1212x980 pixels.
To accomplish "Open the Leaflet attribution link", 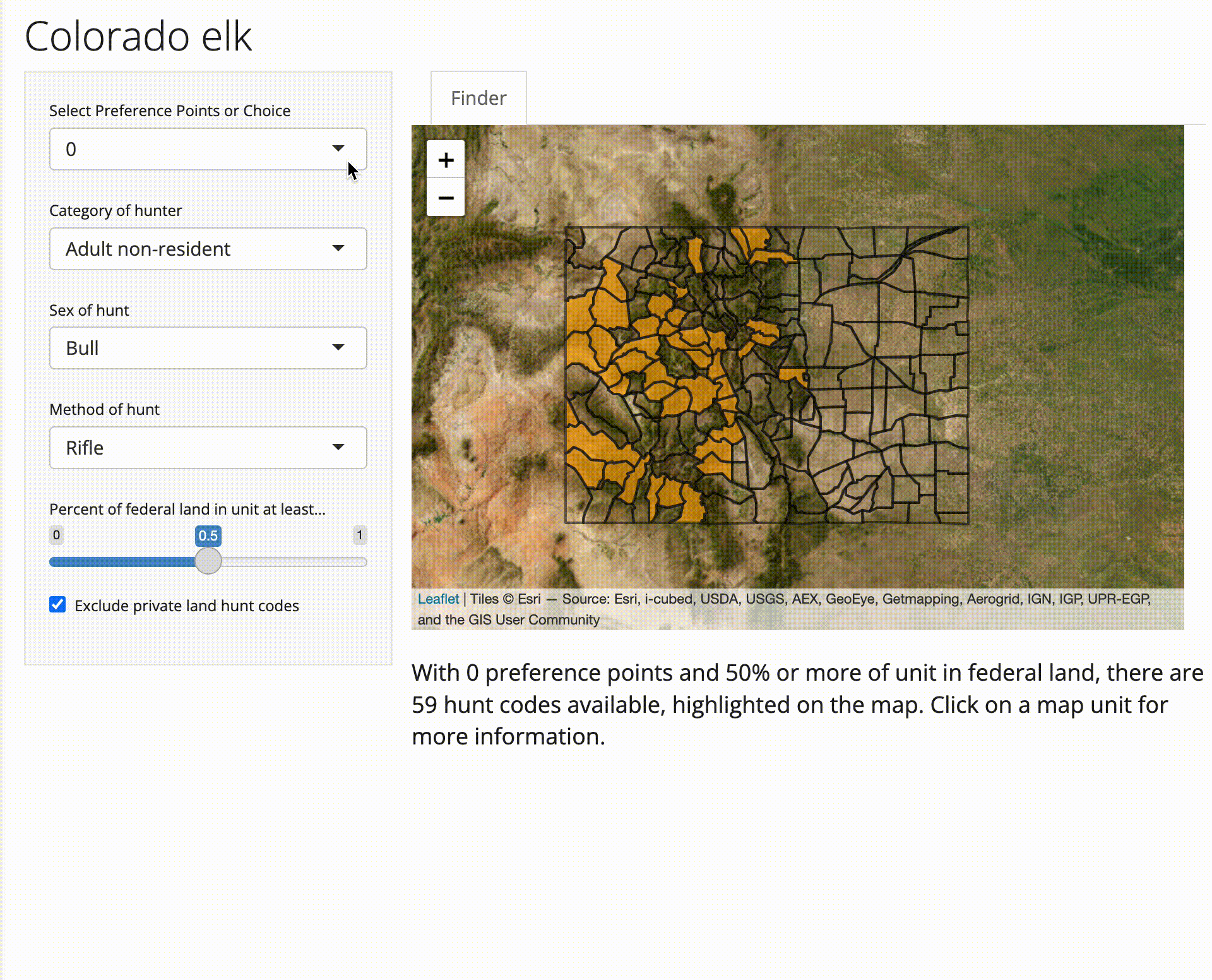I will (x=438, y=599).
